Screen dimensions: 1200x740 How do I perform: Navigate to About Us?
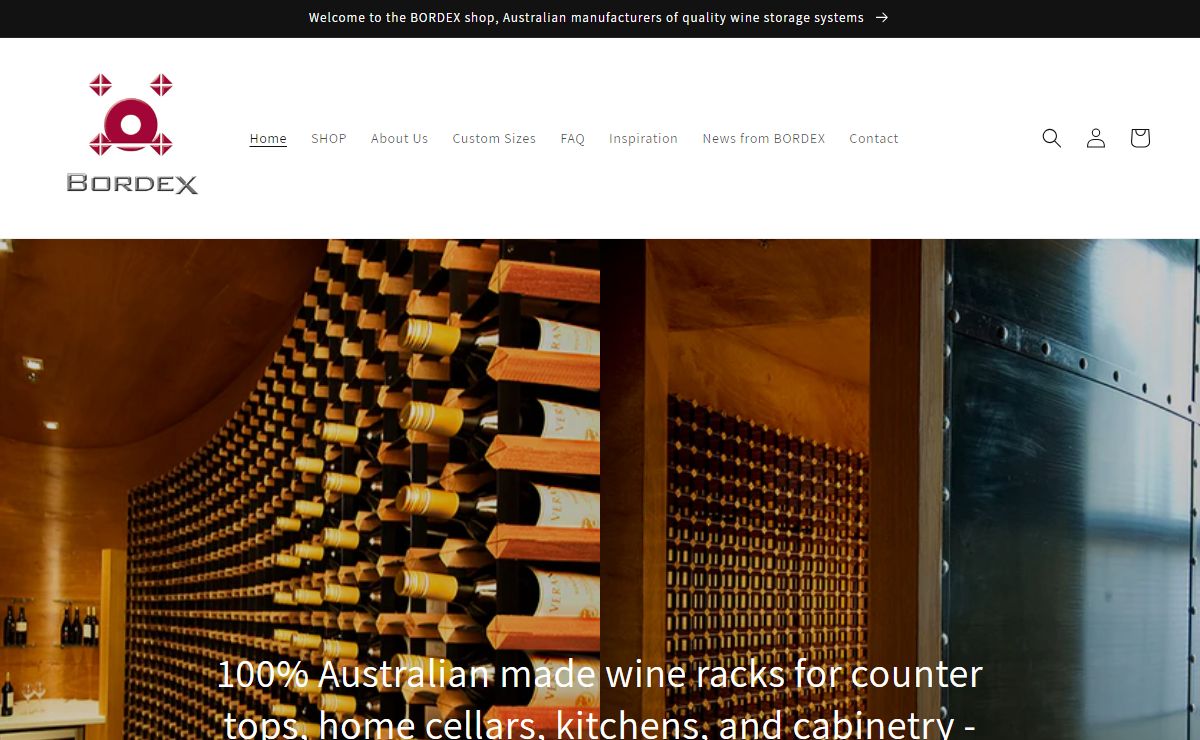tap(399, 139)
